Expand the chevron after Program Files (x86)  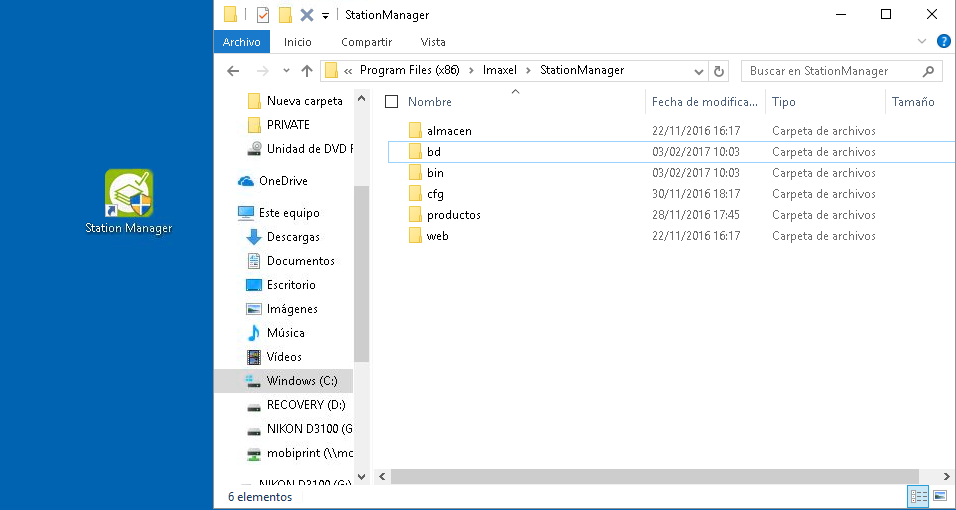point(471,71)
